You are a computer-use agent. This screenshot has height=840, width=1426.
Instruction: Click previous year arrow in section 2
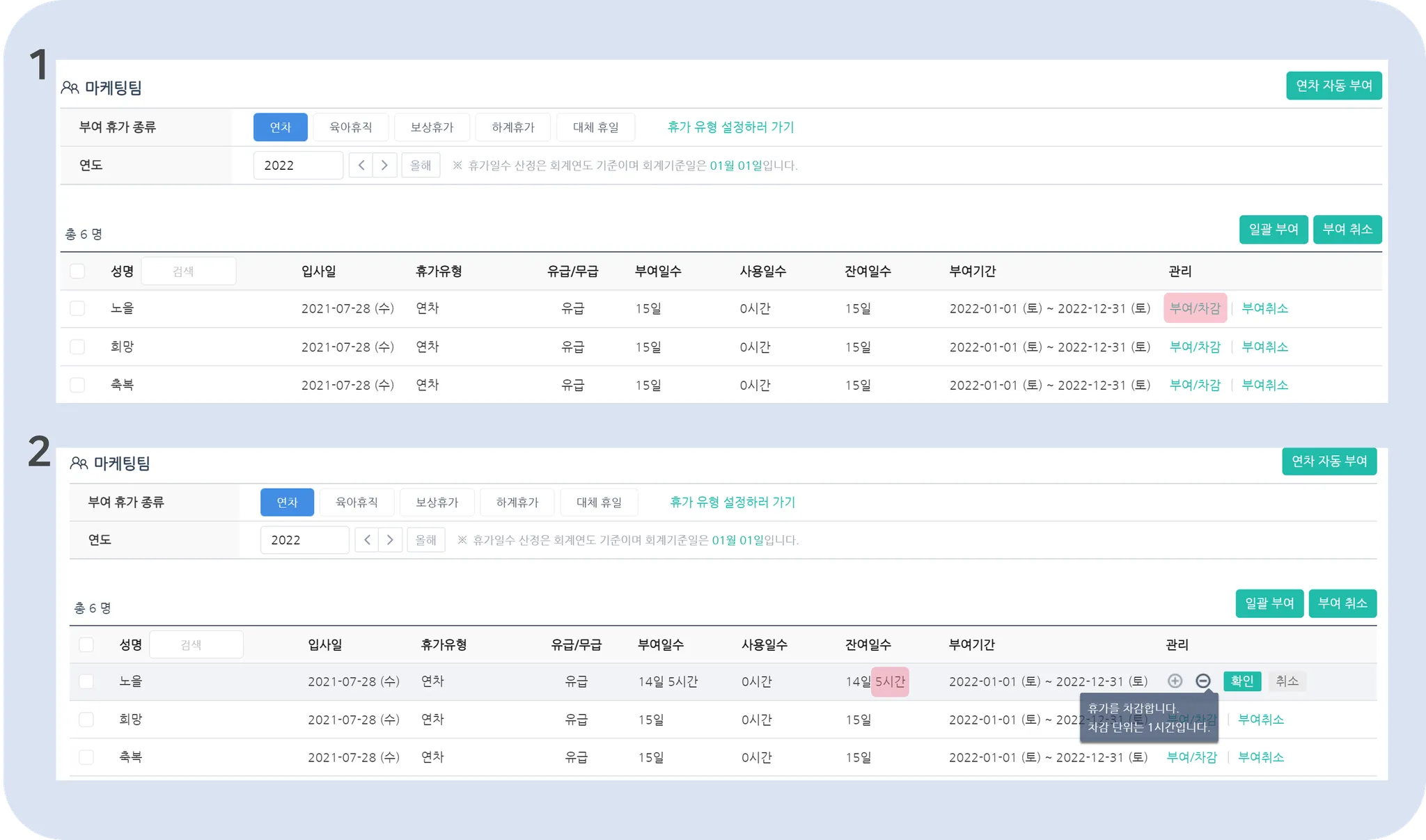pyautogui.click(x=367, y=539)
